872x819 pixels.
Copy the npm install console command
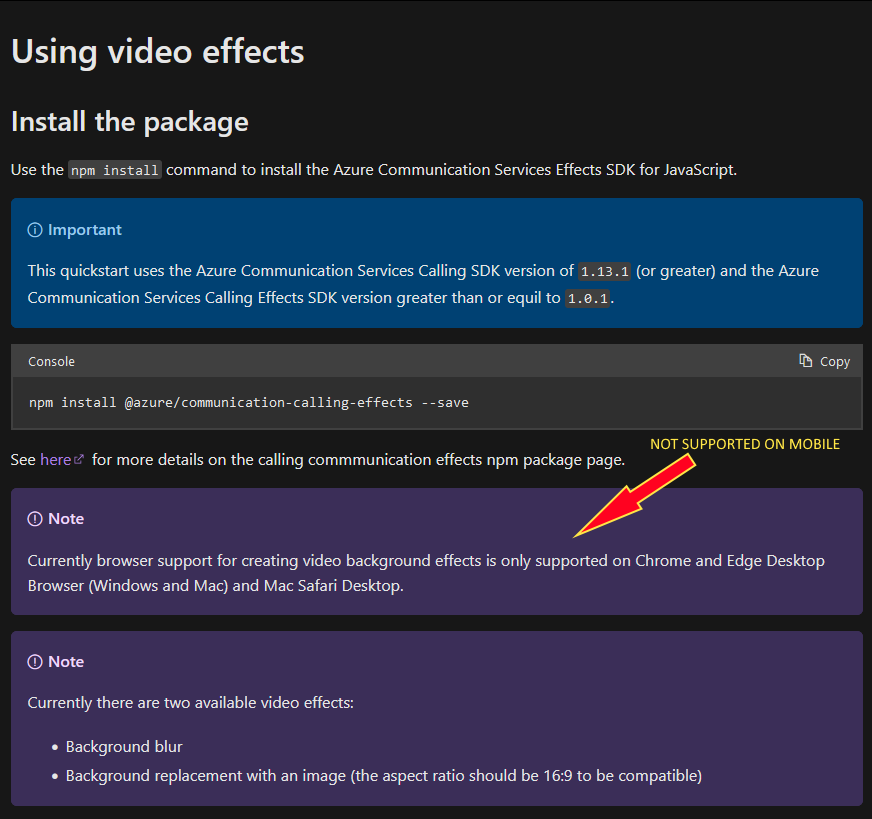tap(824, 361)
